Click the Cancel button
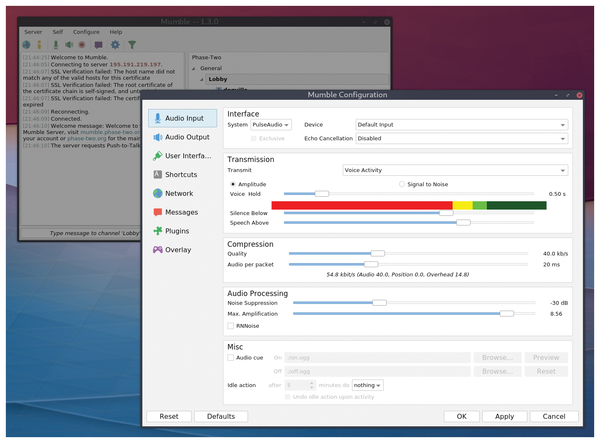 pyautogui.click(x=554, y=416)
